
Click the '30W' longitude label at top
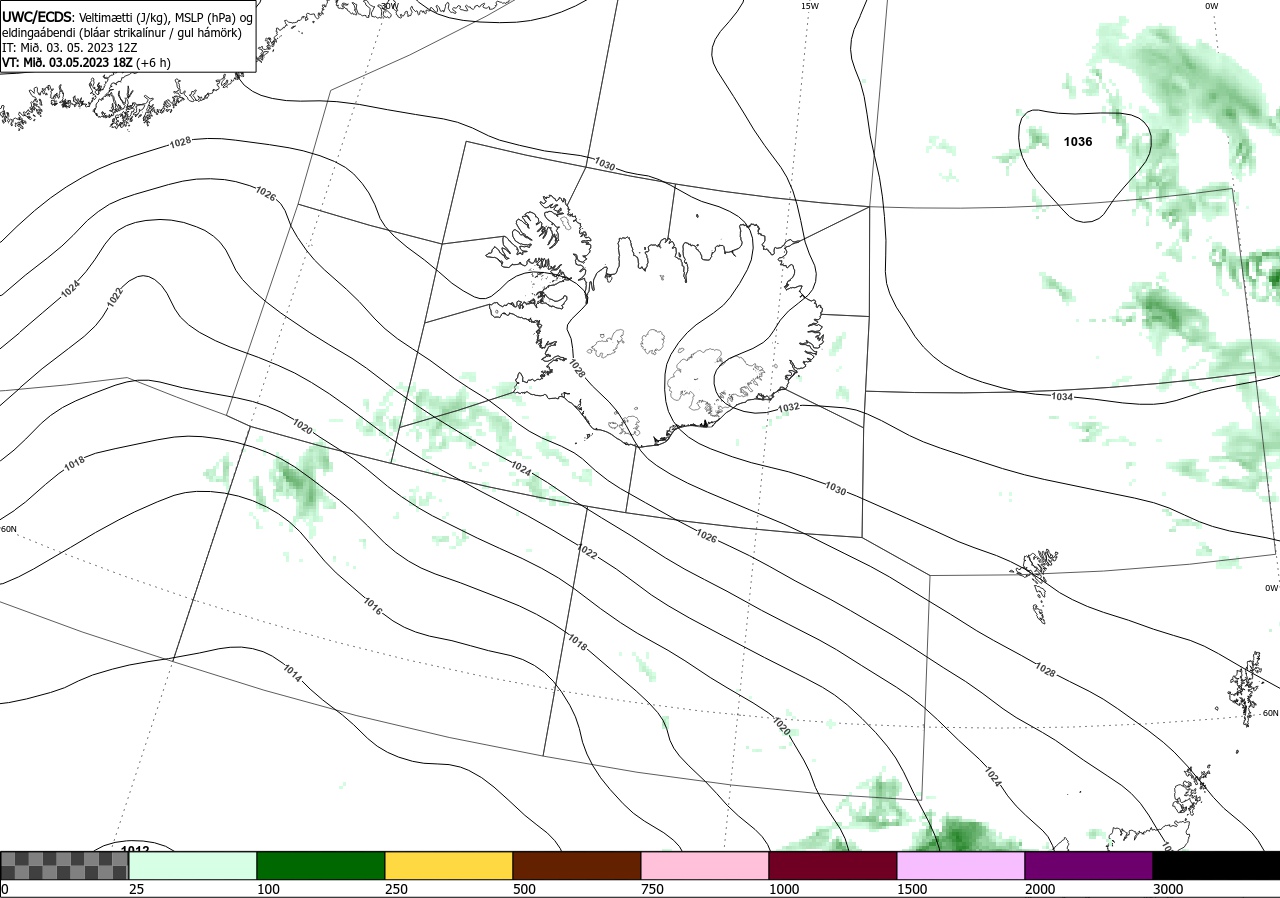389,6
